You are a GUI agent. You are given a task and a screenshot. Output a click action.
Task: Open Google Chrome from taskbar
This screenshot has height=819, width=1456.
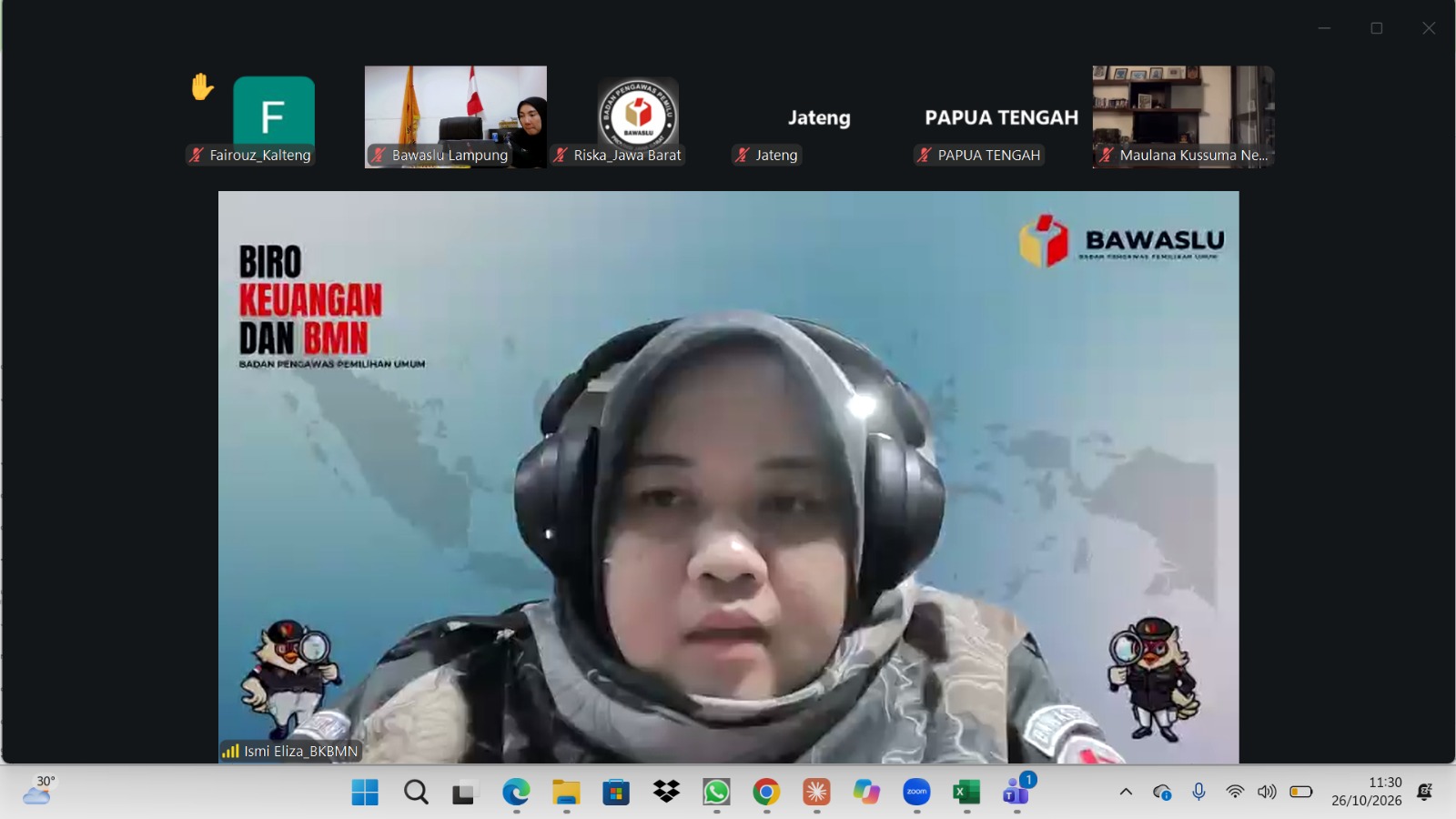click(x=766, y=793)
